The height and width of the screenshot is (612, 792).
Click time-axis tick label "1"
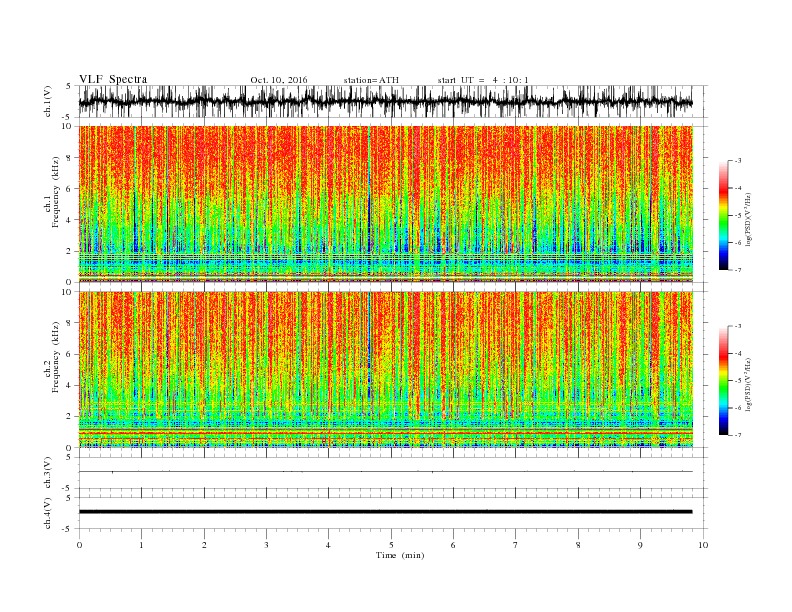pyautogui.click(x=141, y=545)
